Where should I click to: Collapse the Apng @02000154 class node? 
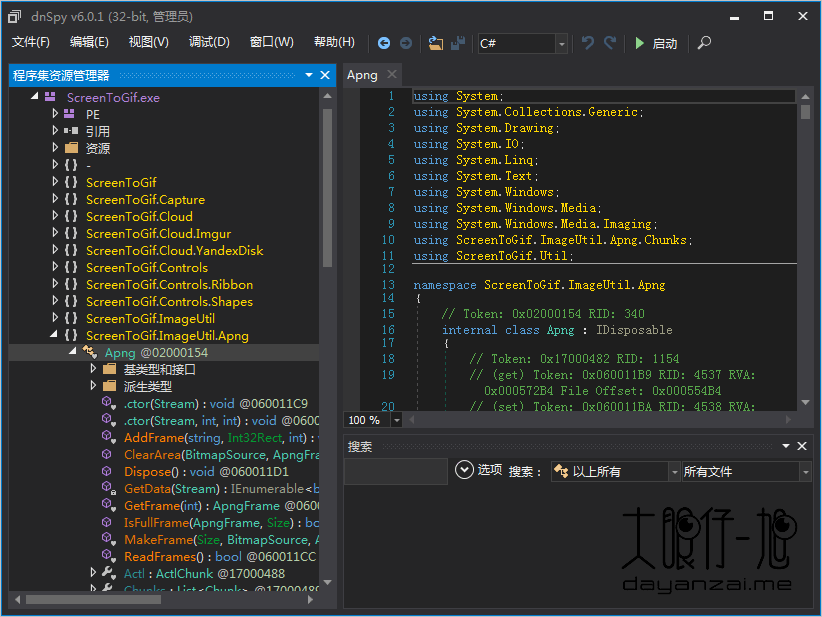point(73,351)
